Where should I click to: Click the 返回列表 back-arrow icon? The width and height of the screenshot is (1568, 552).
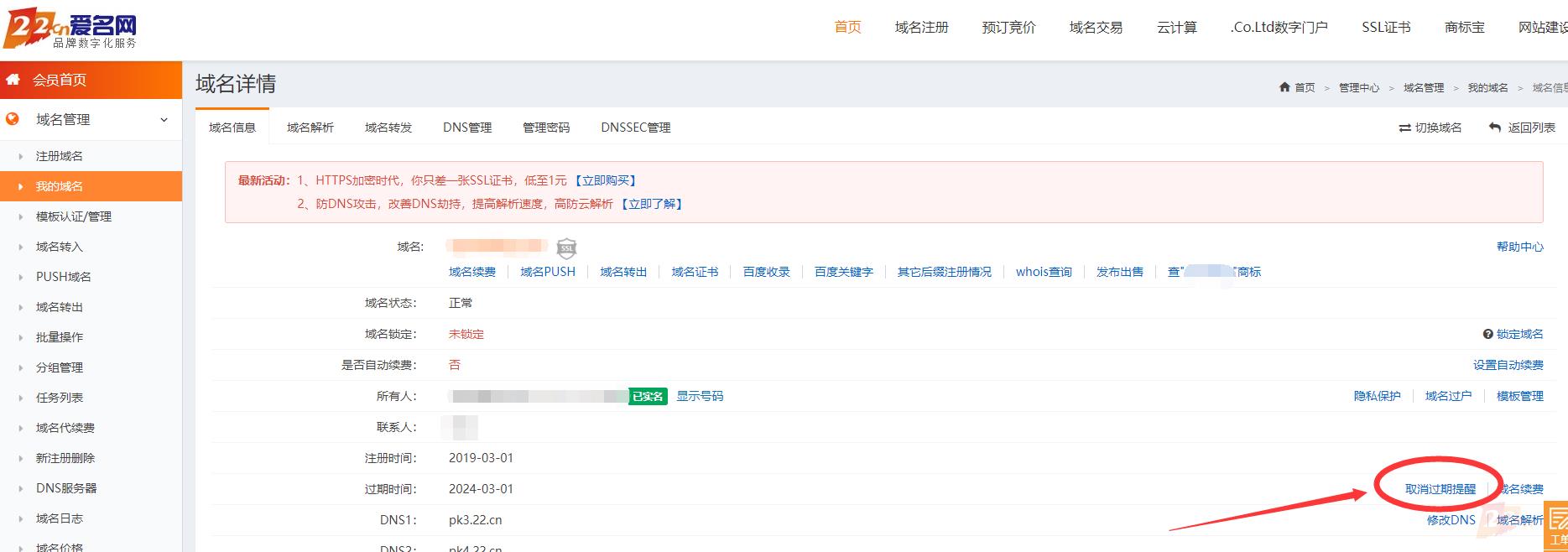pyautogui.click(x=1495, y=128)
